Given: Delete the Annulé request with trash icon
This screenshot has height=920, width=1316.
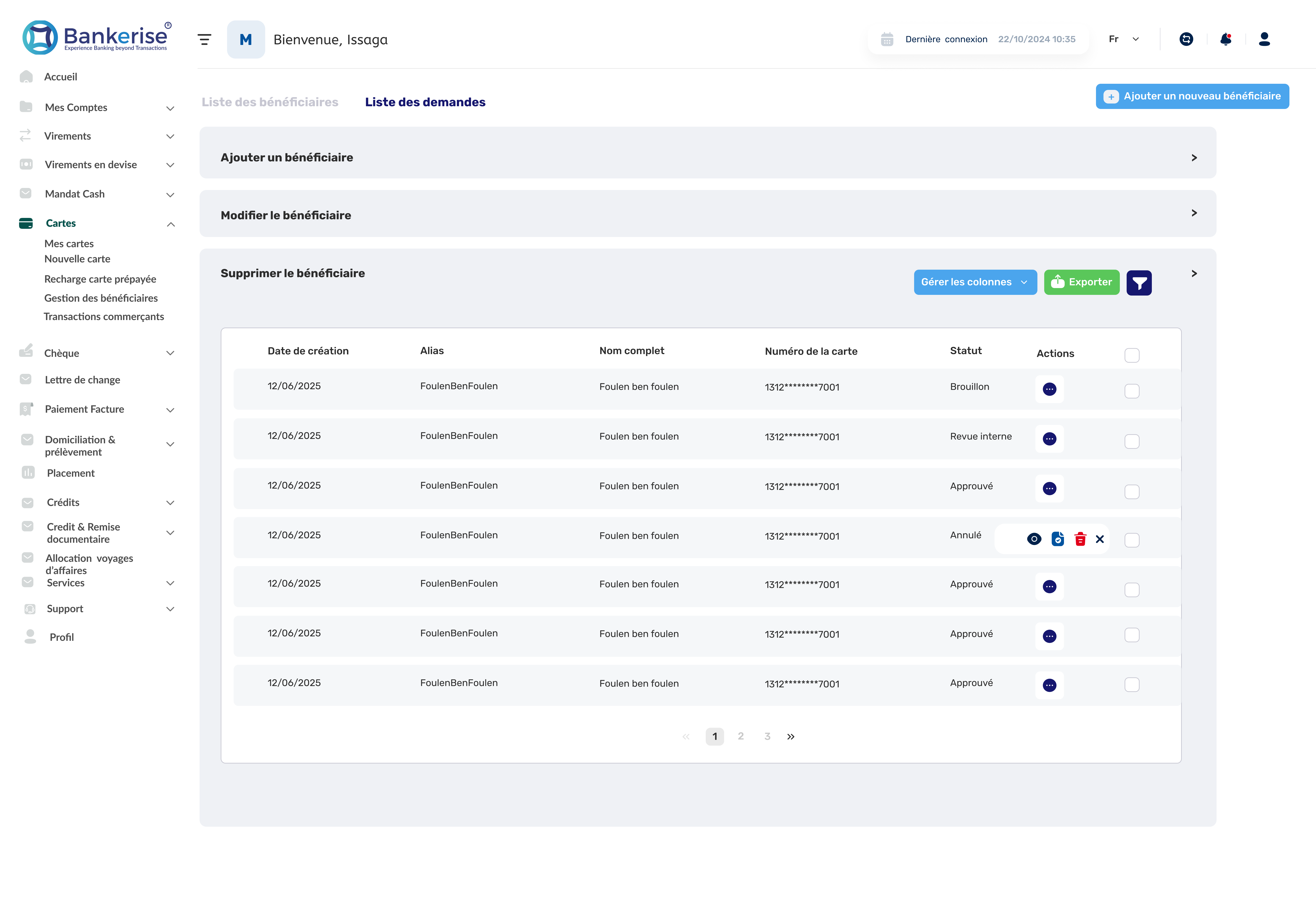Looking at the screenshot, I should [1080, 539].
